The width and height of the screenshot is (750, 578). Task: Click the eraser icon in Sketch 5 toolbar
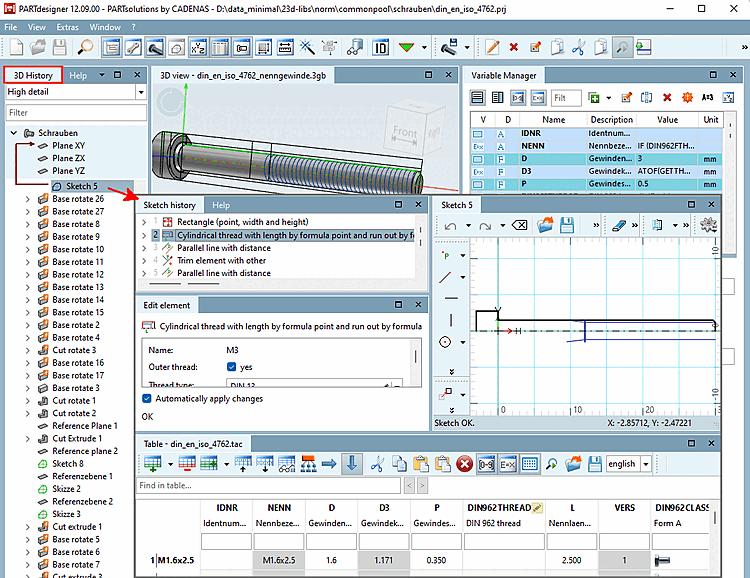617,227
